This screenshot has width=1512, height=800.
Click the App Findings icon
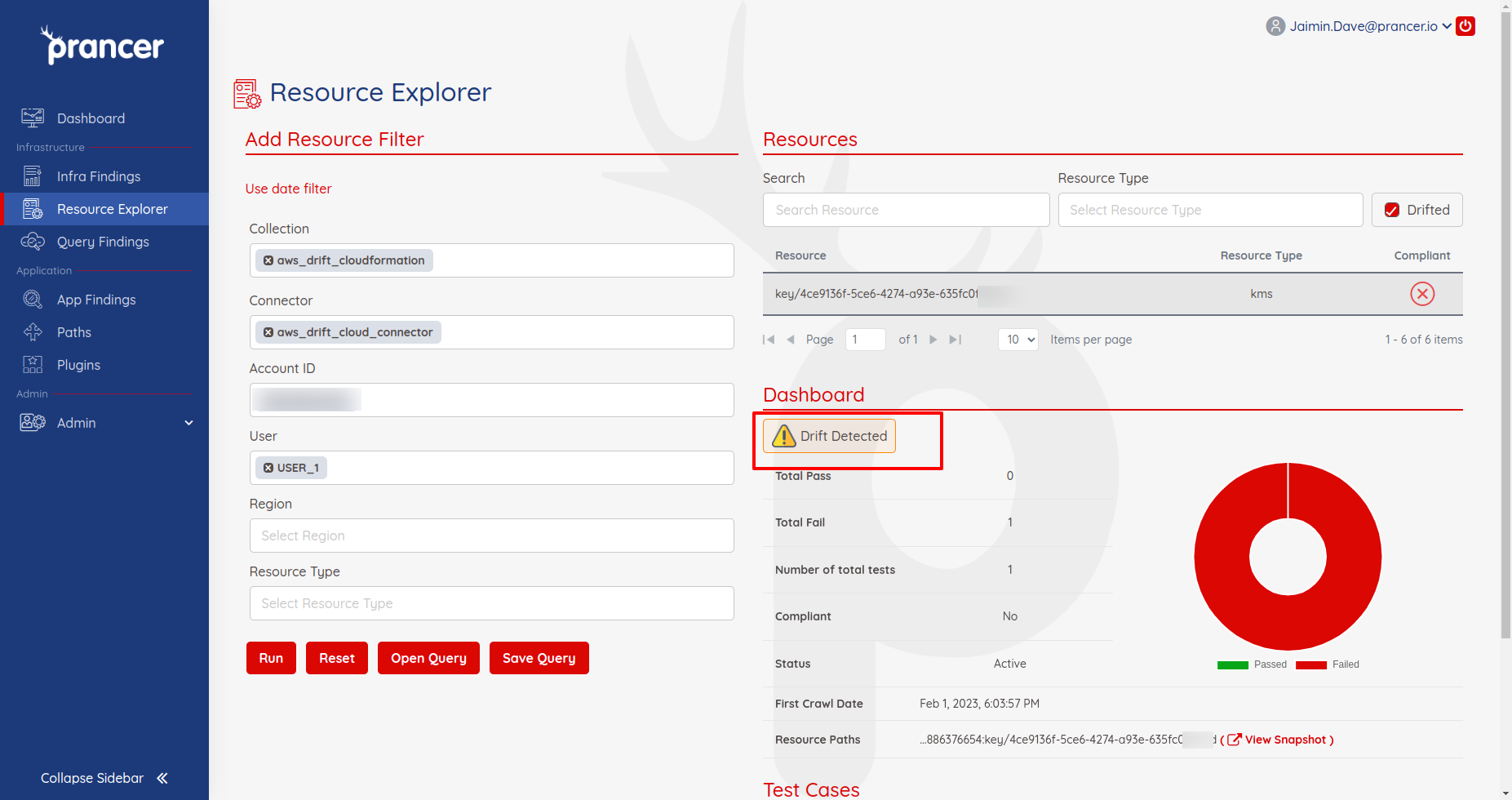click(x=33, y=300)
